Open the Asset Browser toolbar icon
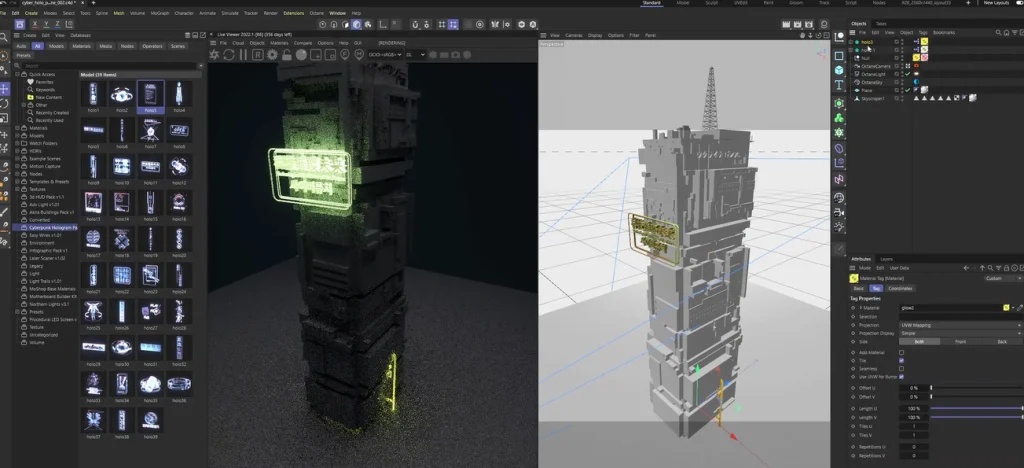The width and height of the screenshot is (1024, 468). (x=20, y=24)
